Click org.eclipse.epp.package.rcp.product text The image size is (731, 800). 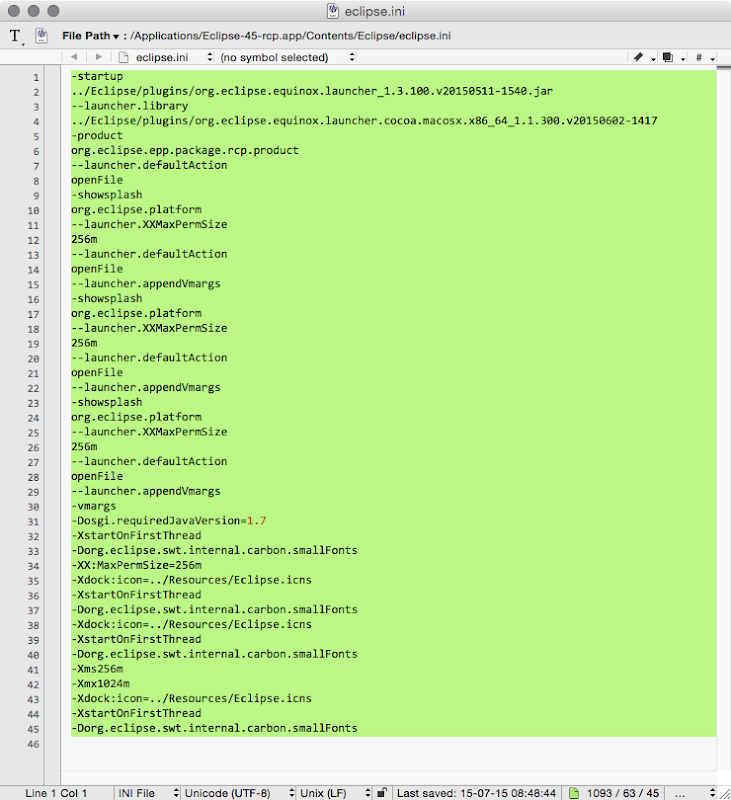click(x=185, y=150)
